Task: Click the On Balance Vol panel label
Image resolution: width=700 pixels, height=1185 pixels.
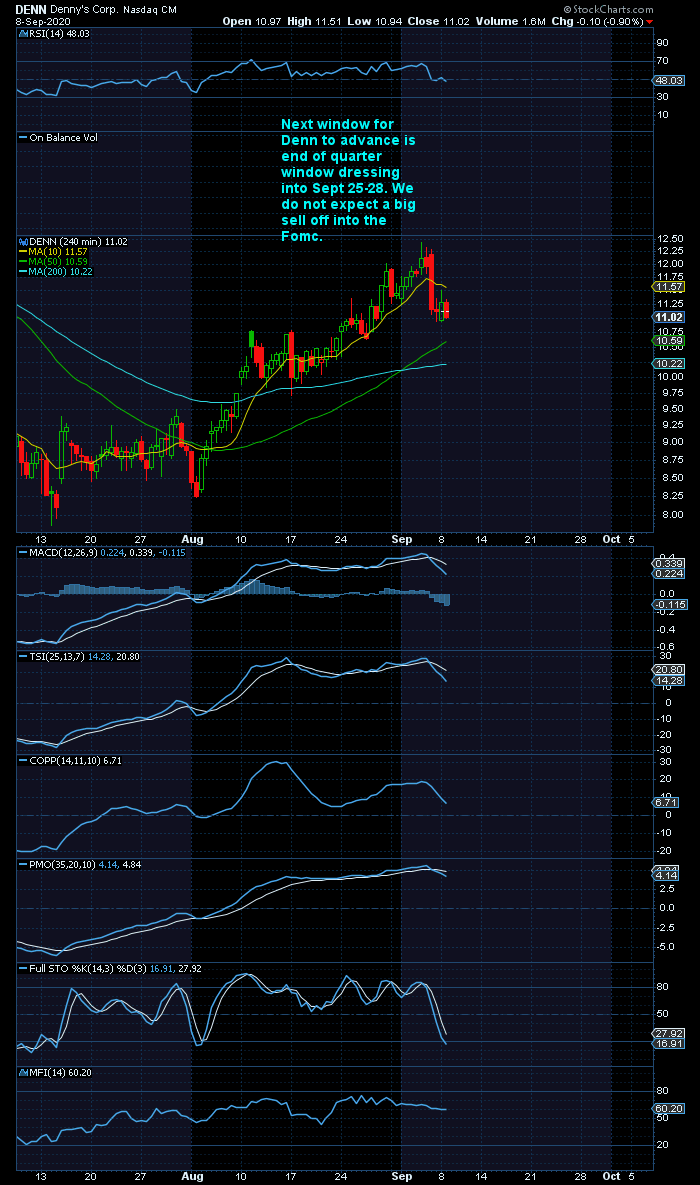Action: (58, 138)
